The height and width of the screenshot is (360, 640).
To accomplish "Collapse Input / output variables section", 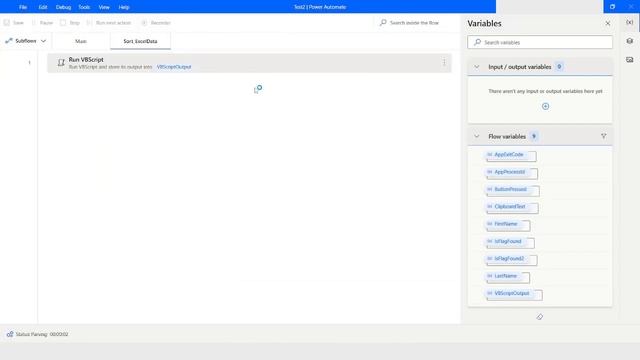I will (476, 67).
